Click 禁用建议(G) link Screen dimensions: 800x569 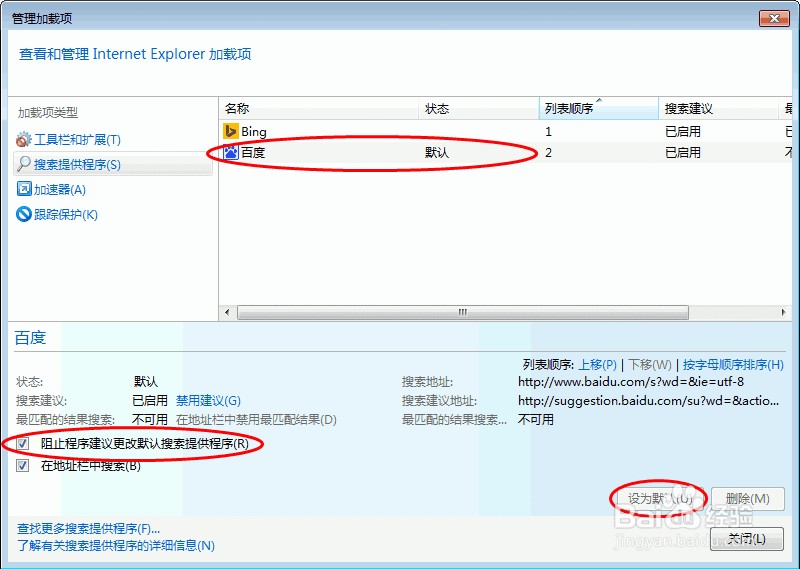(208, 401)
